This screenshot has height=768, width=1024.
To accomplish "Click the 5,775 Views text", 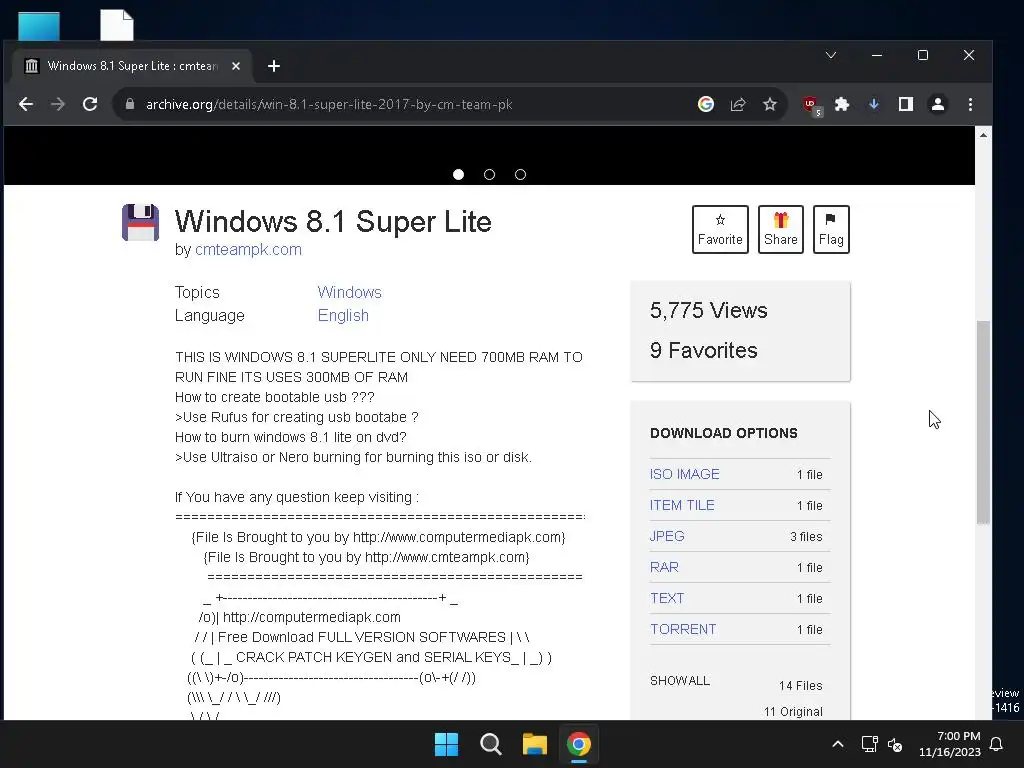I will point(709,310).
